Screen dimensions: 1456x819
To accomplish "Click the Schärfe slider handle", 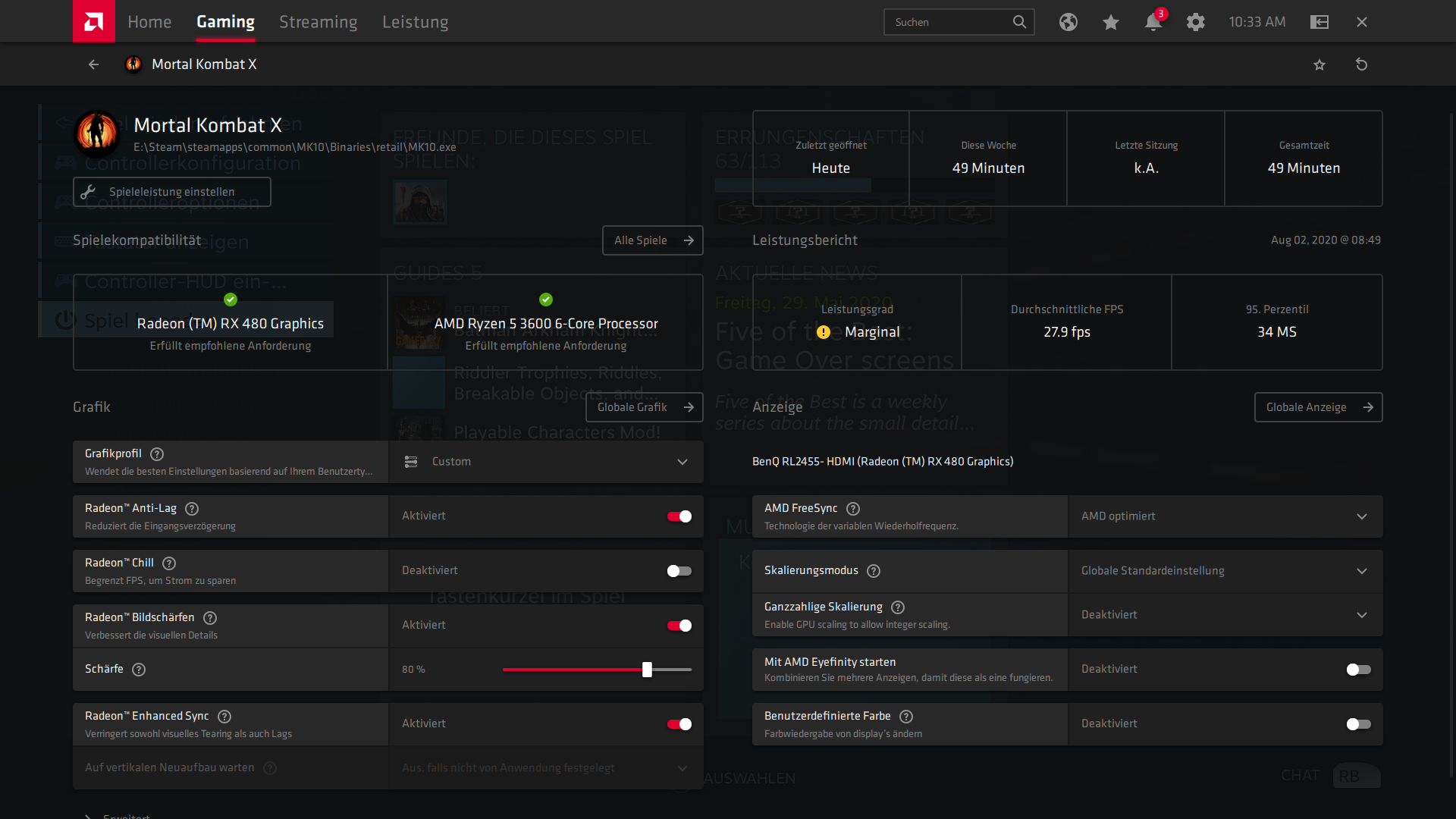I will coord(647,670).
